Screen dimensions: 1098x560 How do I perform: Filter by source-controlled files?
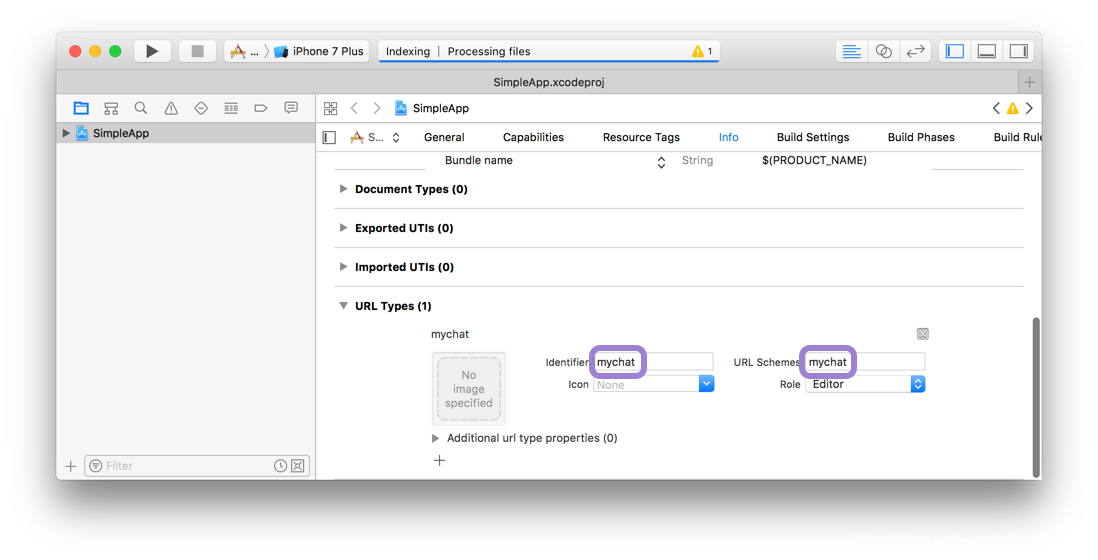coord(298,466)
